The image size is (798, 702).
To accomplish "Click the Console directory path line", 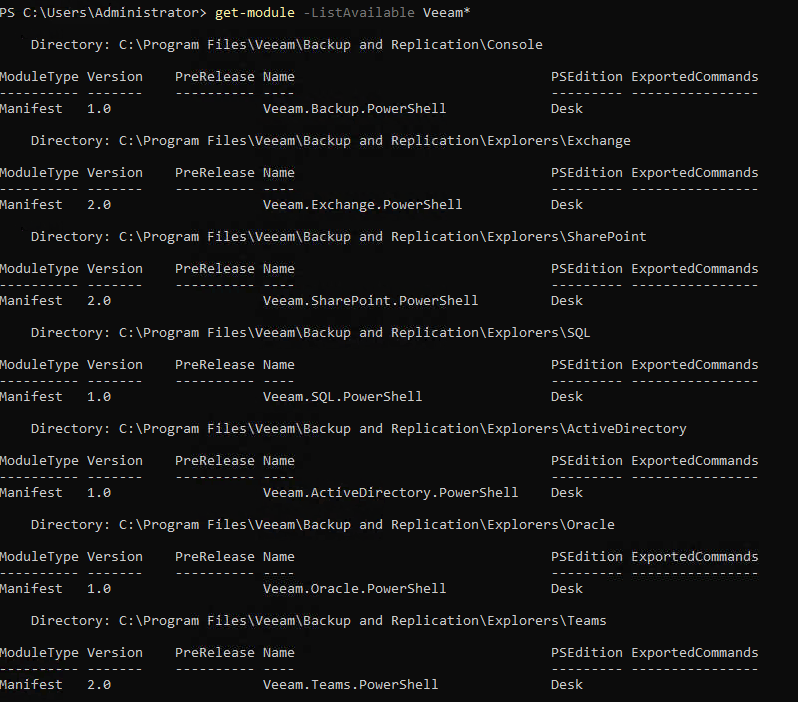I will pyautogui.click(x=287, y=45).
